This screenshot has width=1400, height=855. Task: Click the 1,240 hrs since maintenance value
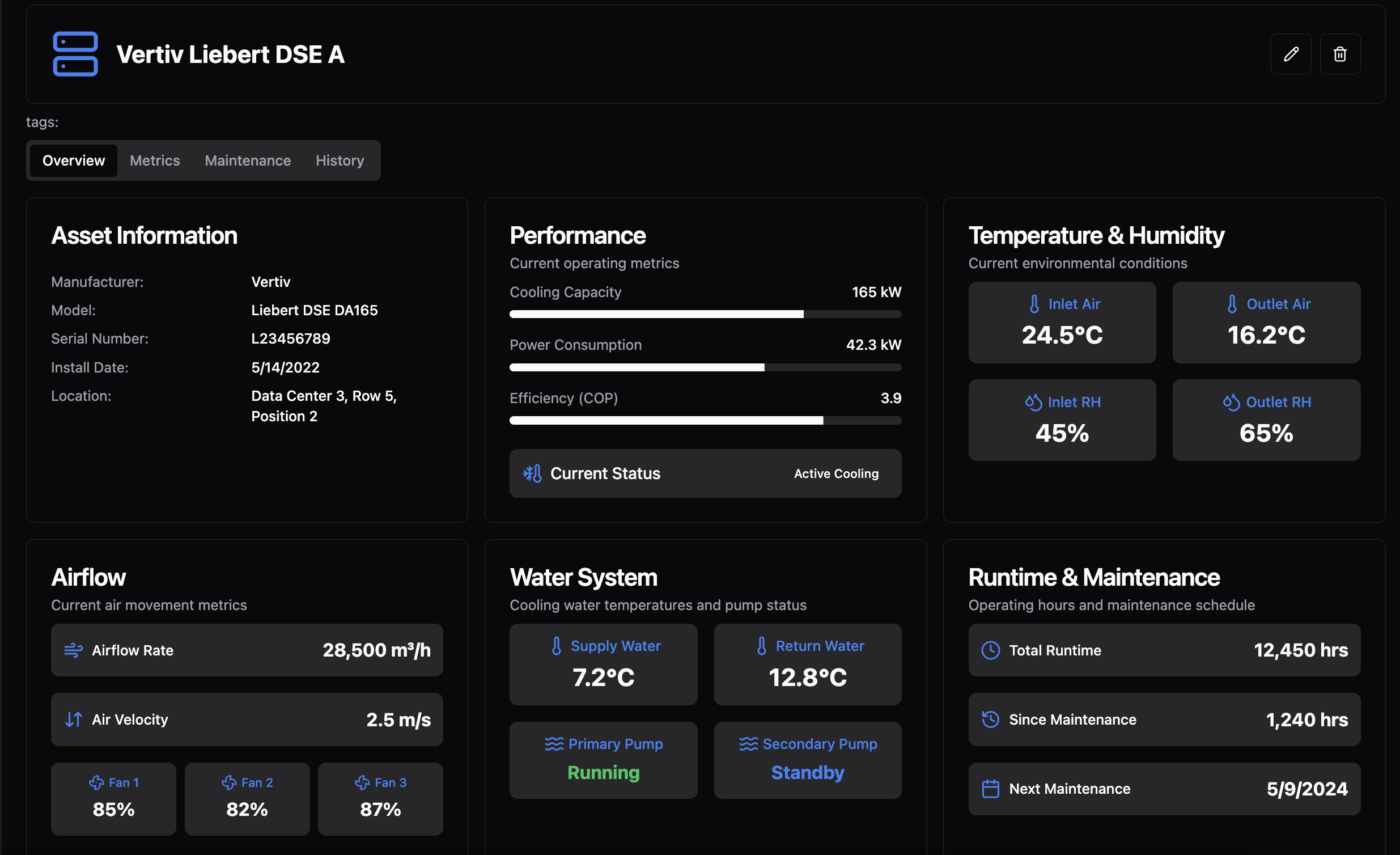point(1307,719)
